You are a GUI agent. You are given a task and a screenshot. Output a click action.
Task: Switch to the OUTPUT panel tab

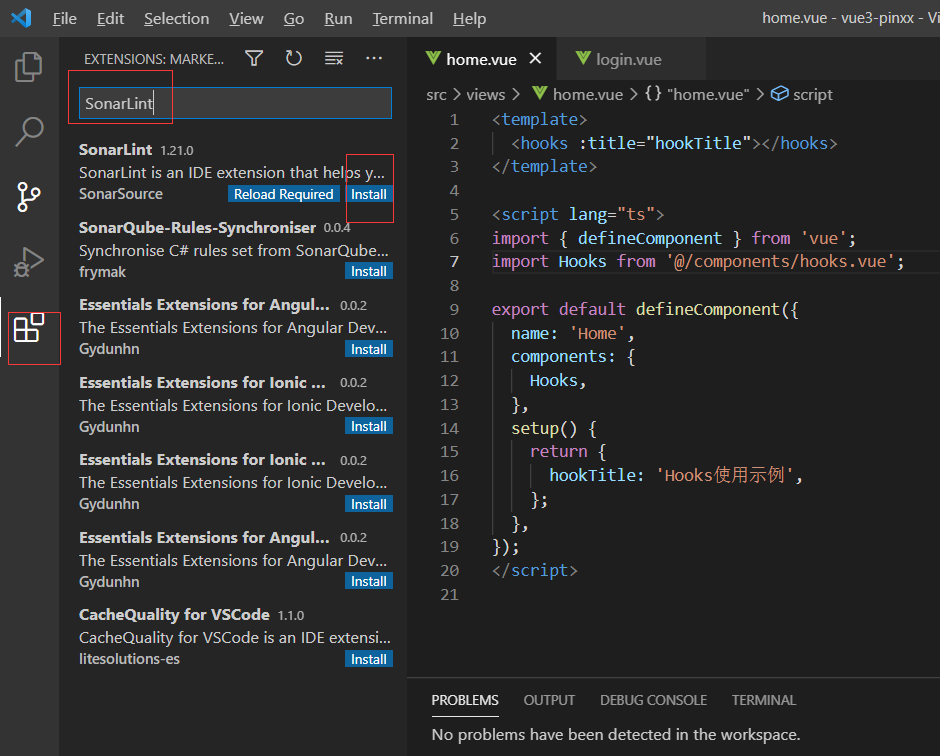[549, 700]
